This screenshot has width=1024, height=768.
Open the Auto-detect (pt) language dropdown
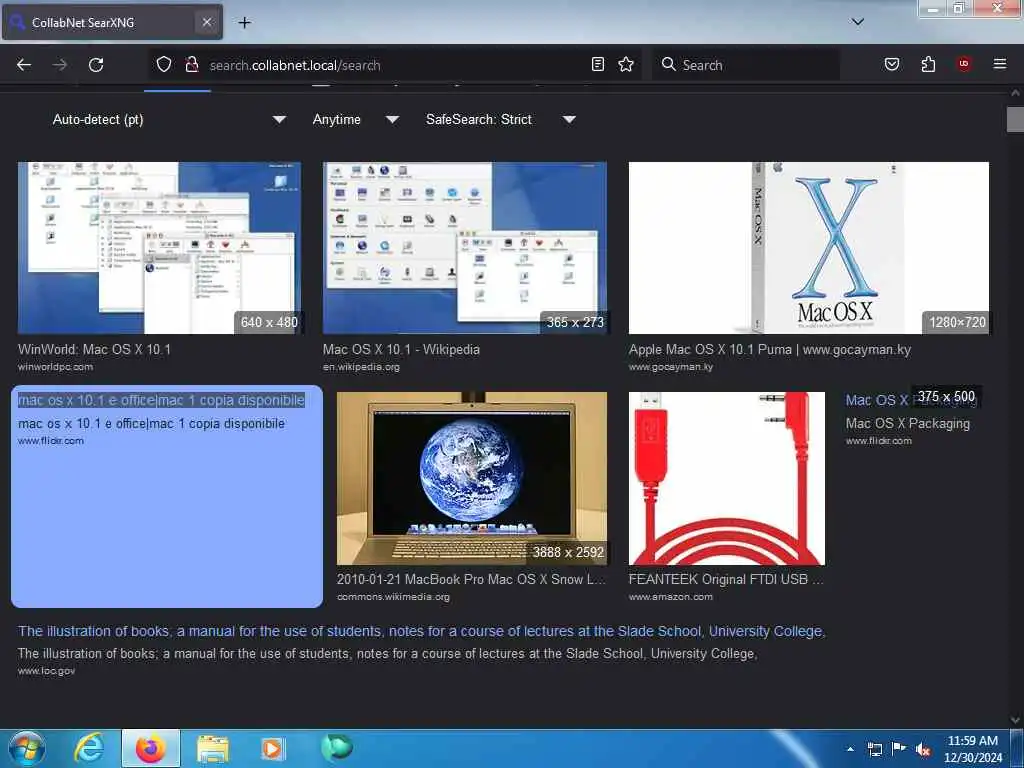(168, 120)
